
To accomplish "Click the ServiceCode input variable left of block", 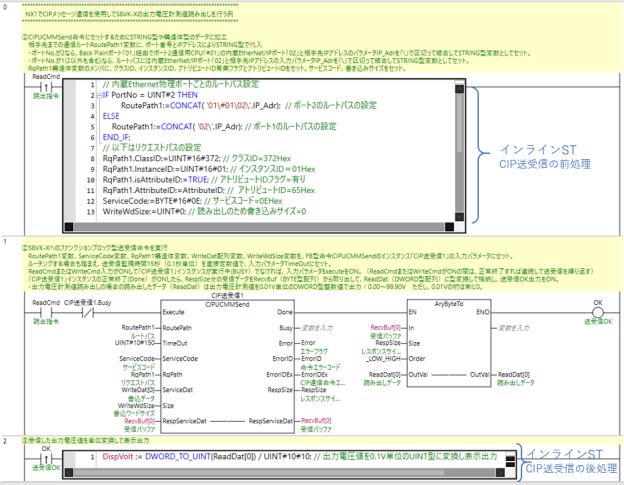I will tap(137, 358).
